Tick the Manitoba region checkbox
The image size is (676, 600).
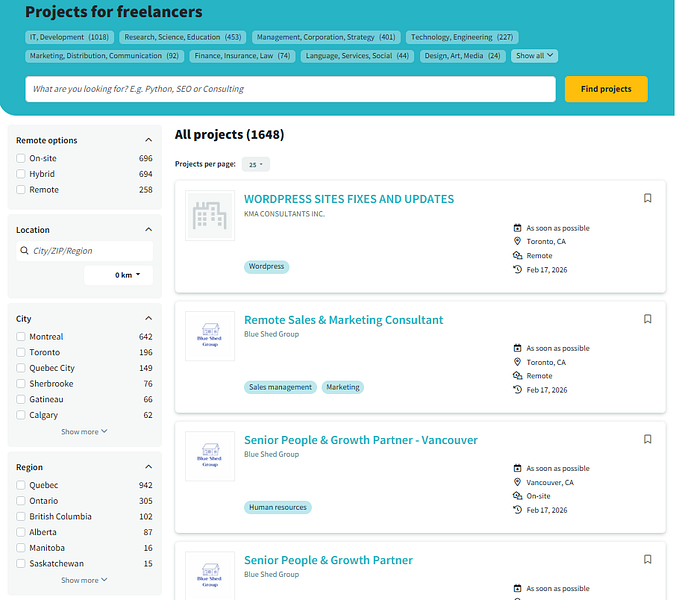point(21,548)
